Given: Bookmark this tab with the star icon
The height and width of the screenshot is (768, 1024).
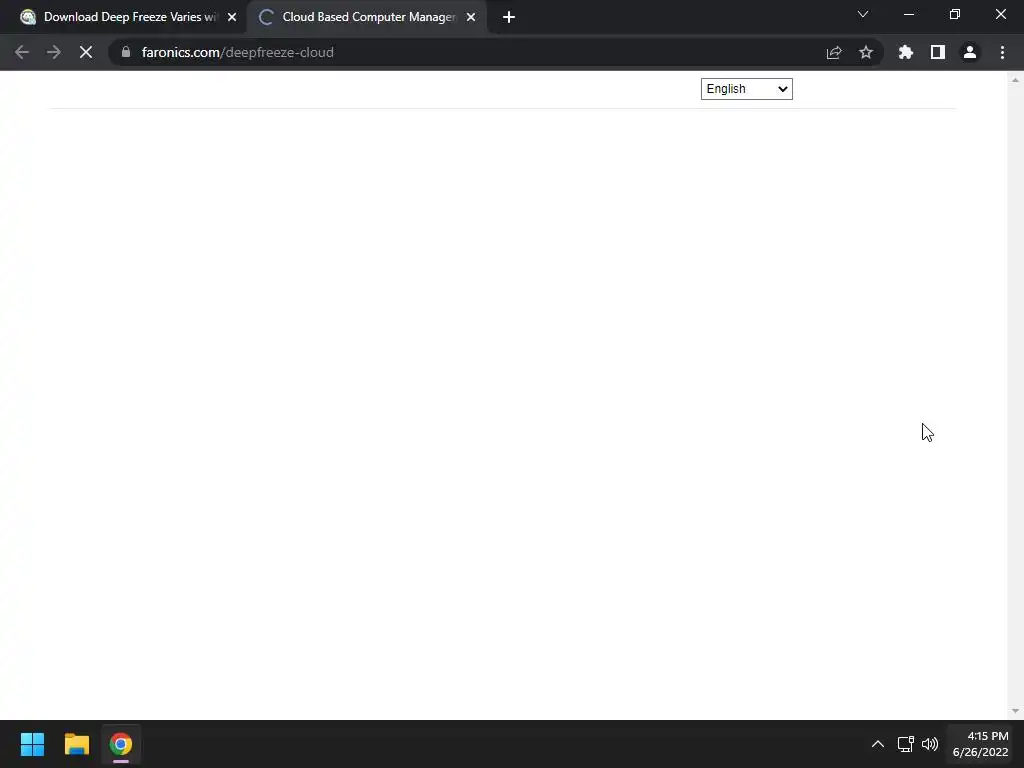Looking at the screenshot, I should click(866, 52).
